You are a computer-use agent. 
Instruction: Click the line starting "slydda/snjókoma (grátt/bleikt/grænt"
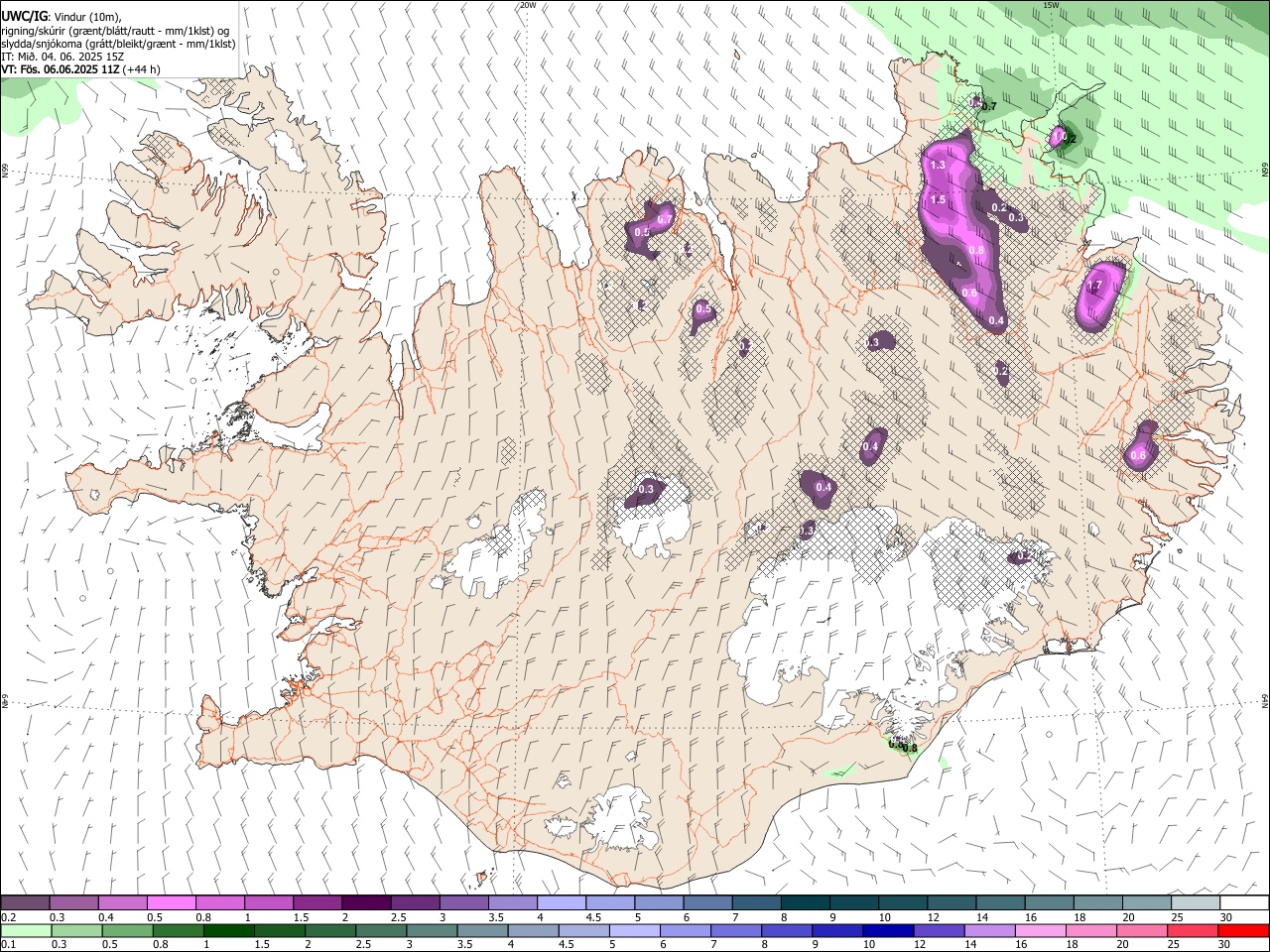pos(118,44)
